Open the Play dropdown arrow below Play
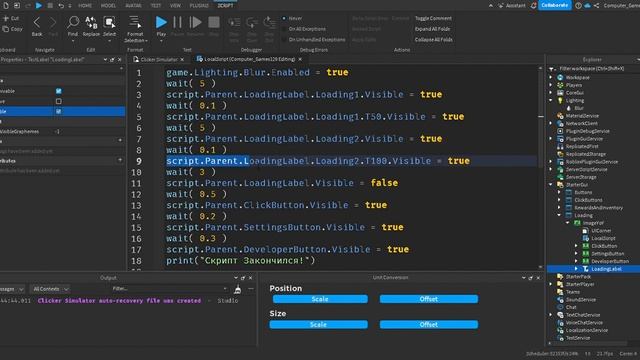 (161, 41)
